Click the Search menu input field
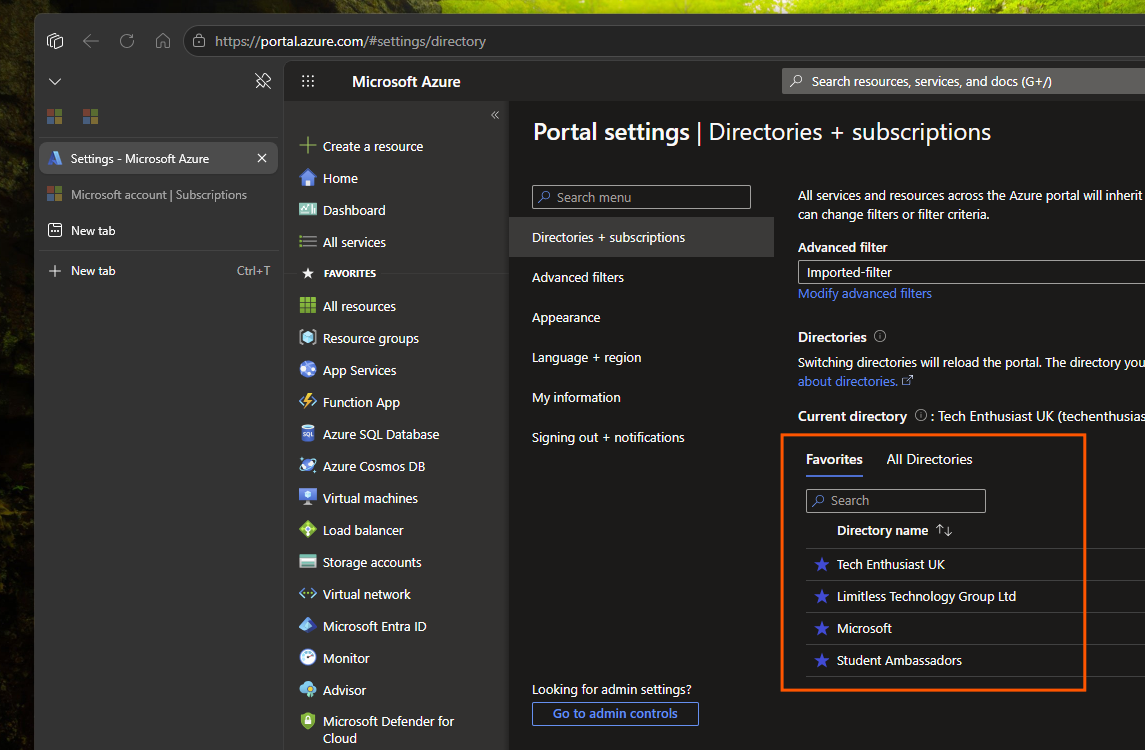The width and height of the screenshot is (1145, 750). (x=641, y=197)
